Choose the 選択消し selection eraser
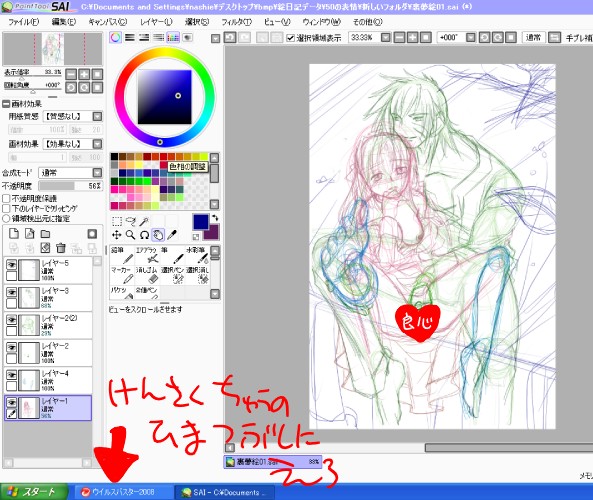The height and width of the screenshot is (500, 593). click(x=197, y=275)
